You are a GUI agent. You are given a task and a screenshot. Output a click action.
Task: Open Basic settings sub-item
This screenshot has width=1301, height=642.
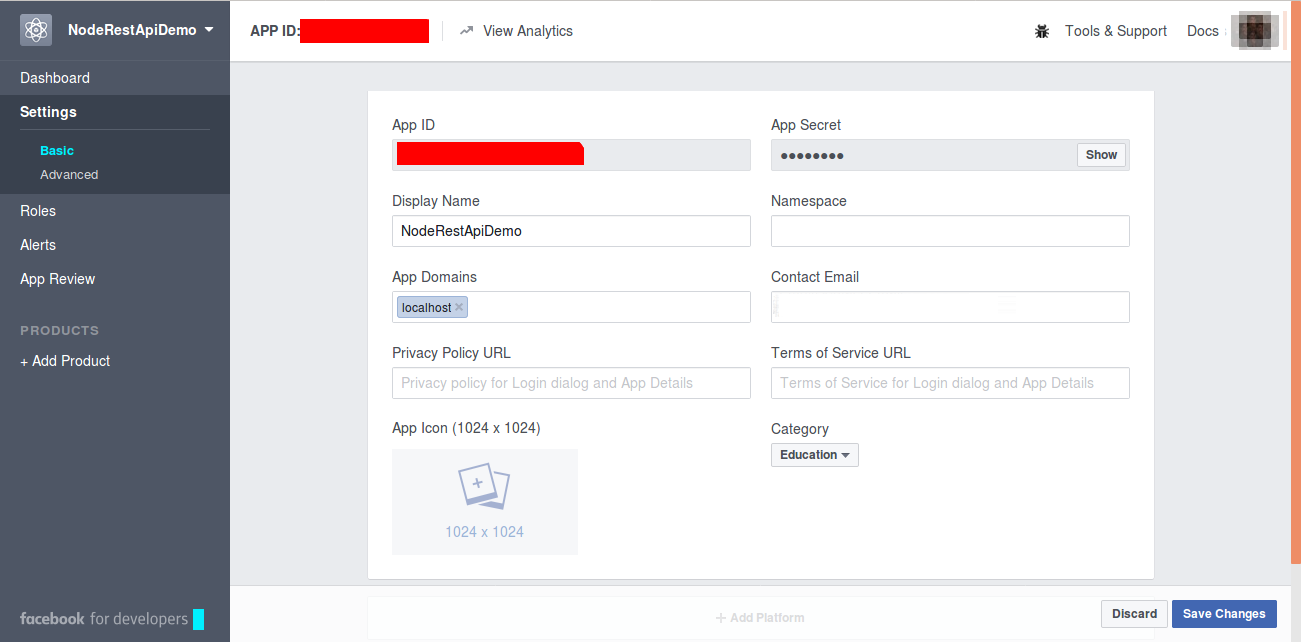57,150
